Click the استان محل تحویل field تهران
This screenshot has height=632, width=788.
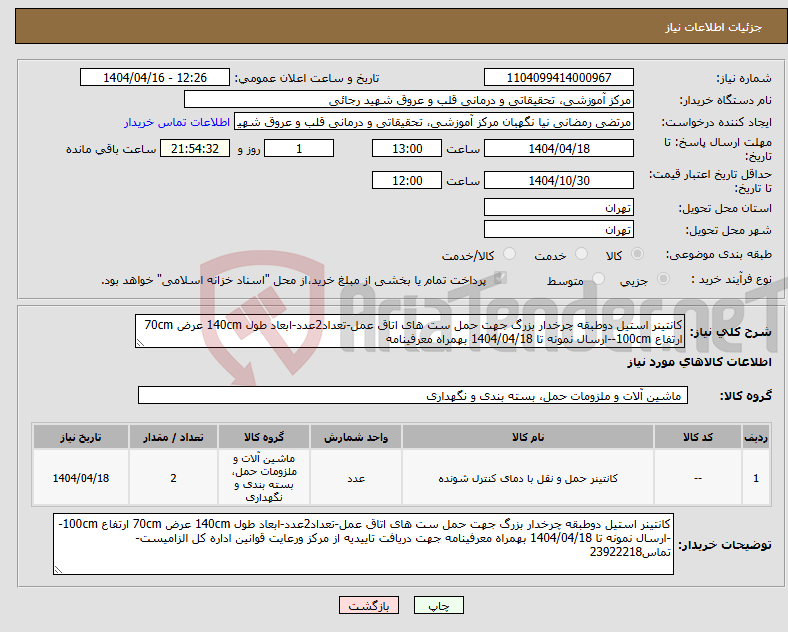click(x=558, y=207)
